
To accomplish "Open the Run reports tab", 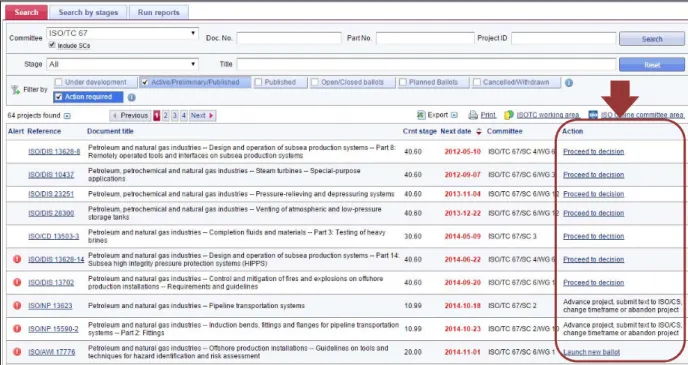I will pyautogui.click(x=158, y=12).
